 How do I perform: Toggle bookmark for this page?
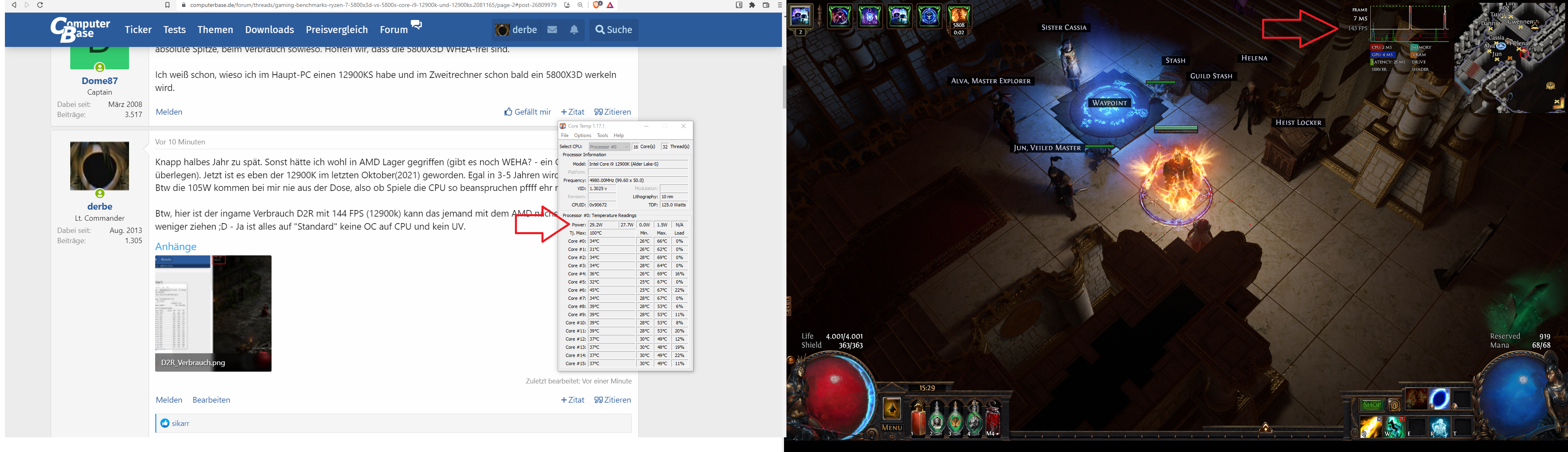click(x=167, y=5)
